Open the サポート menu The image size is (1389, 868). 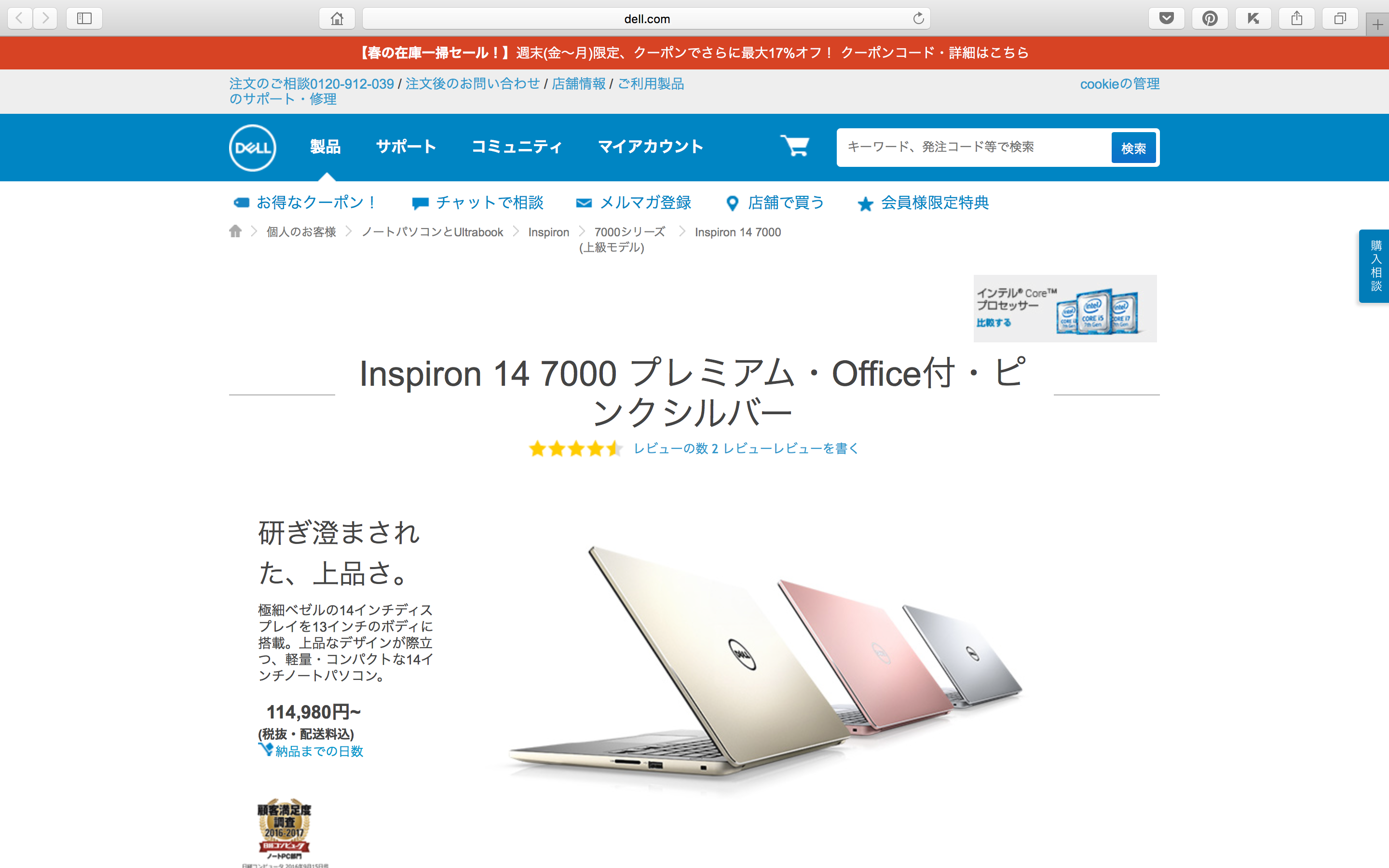tap(406, 147)
